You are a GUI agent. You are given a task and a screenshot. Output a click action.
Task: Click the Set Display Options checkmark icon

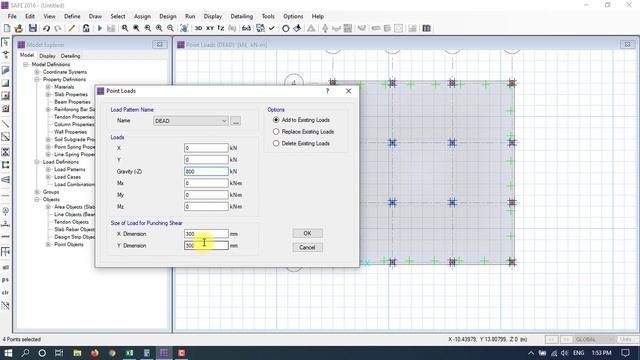[272, 28]
